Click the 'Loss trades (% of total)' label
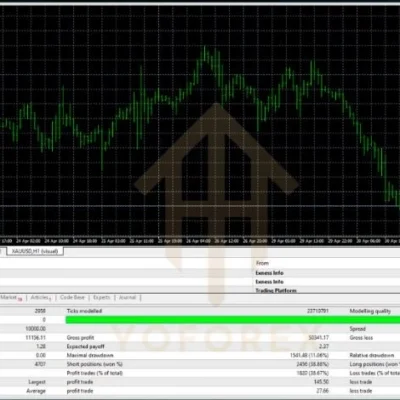 point(375,373)
